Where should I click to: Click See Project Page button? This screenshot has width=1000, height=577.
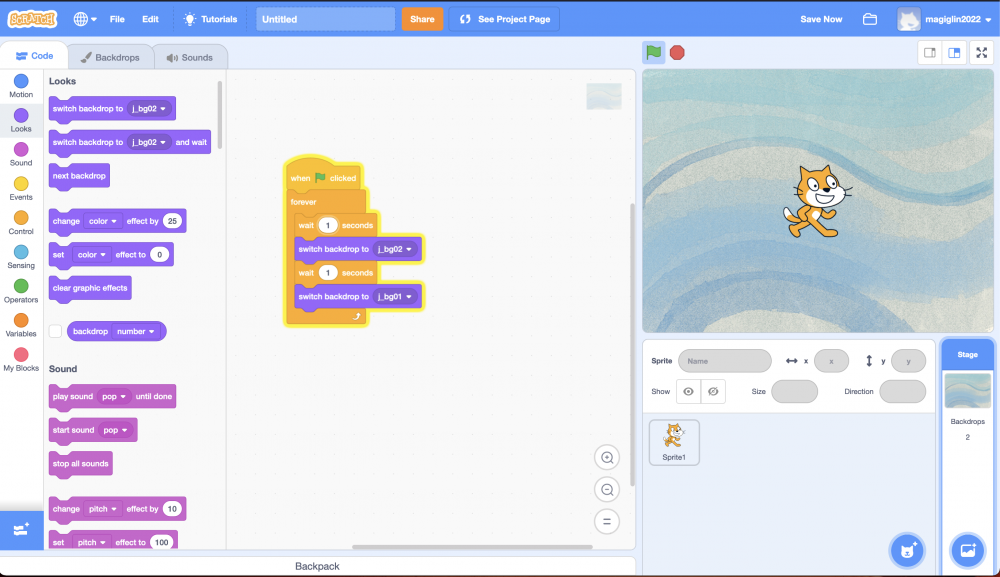[x=504, y=19]
